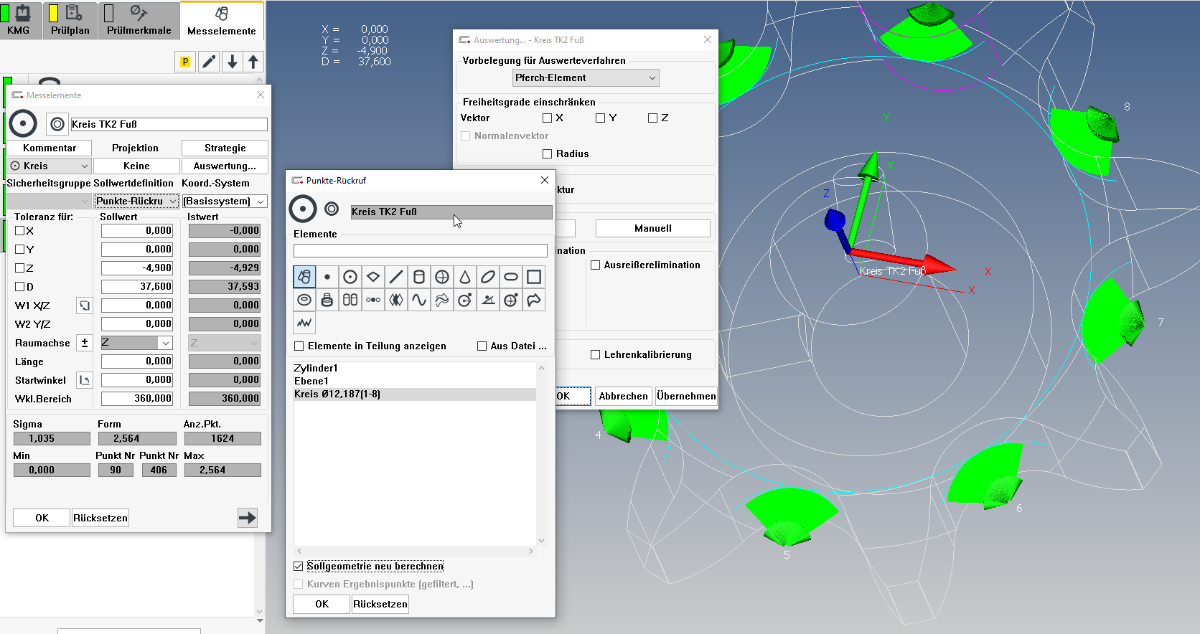Click the Manuell button

[652, 228]
